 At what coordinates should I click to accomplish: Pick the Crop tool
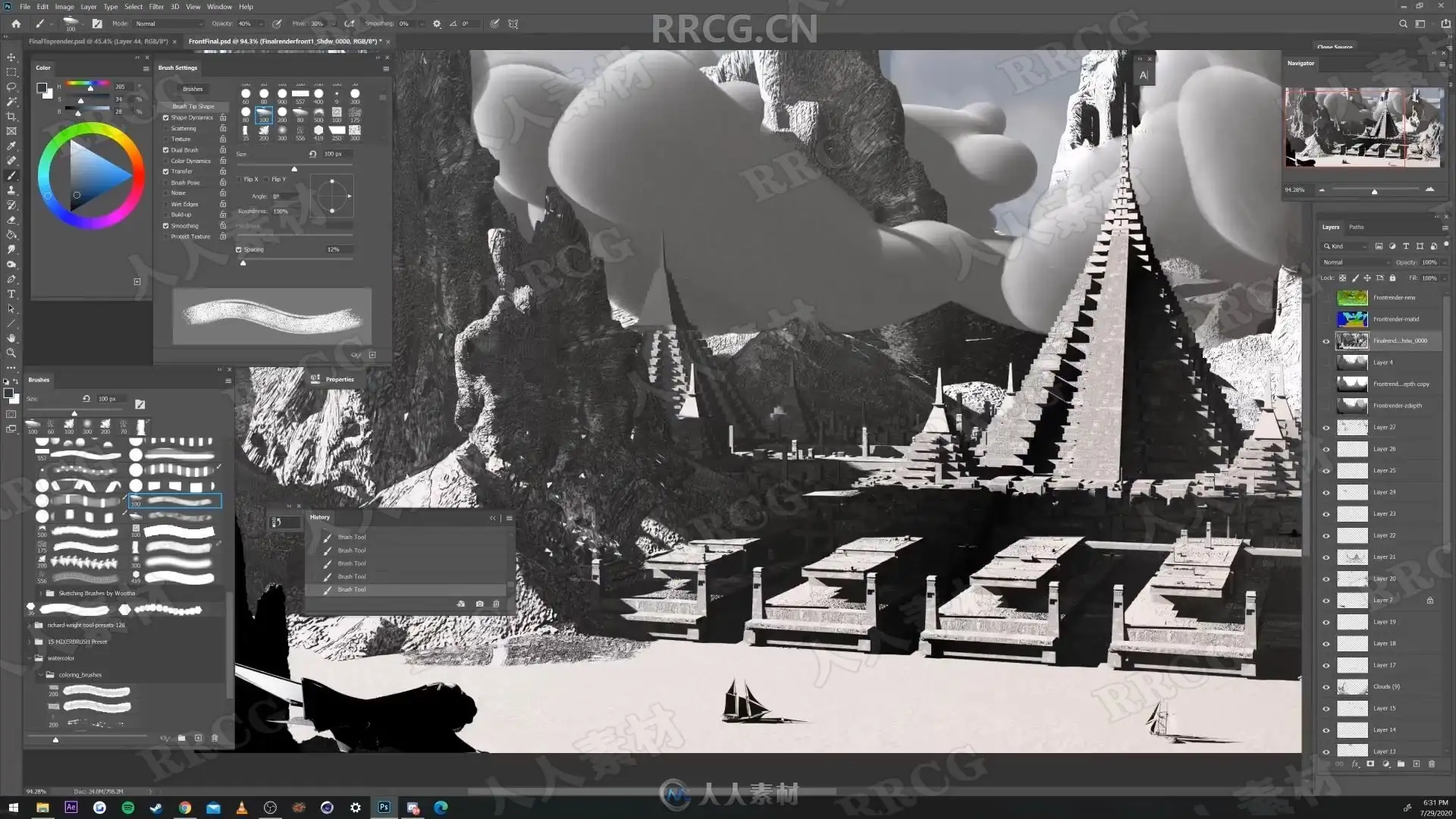click(11, 116)
